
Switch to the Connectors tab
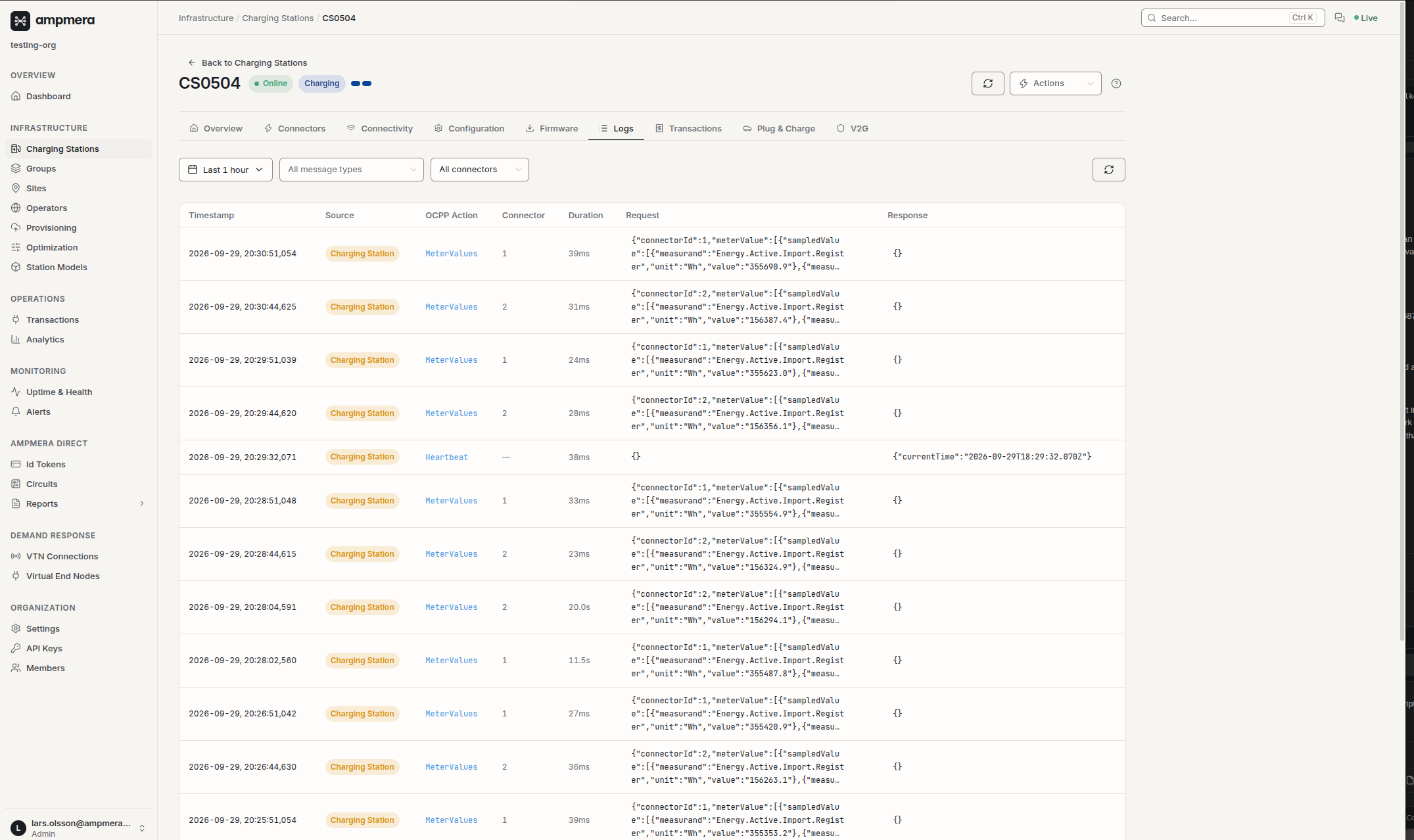click(295, 128)
